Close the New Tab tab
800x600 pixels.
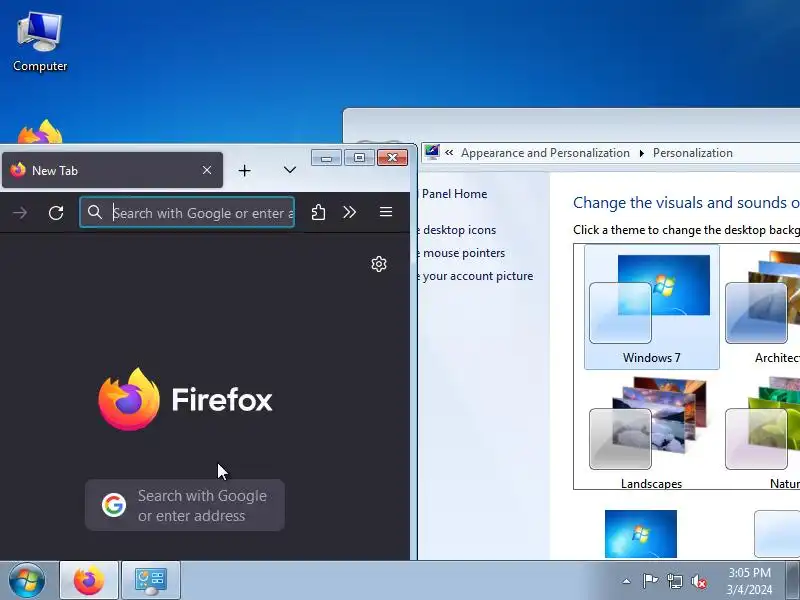pyautogui.click(x=207, y=170)
